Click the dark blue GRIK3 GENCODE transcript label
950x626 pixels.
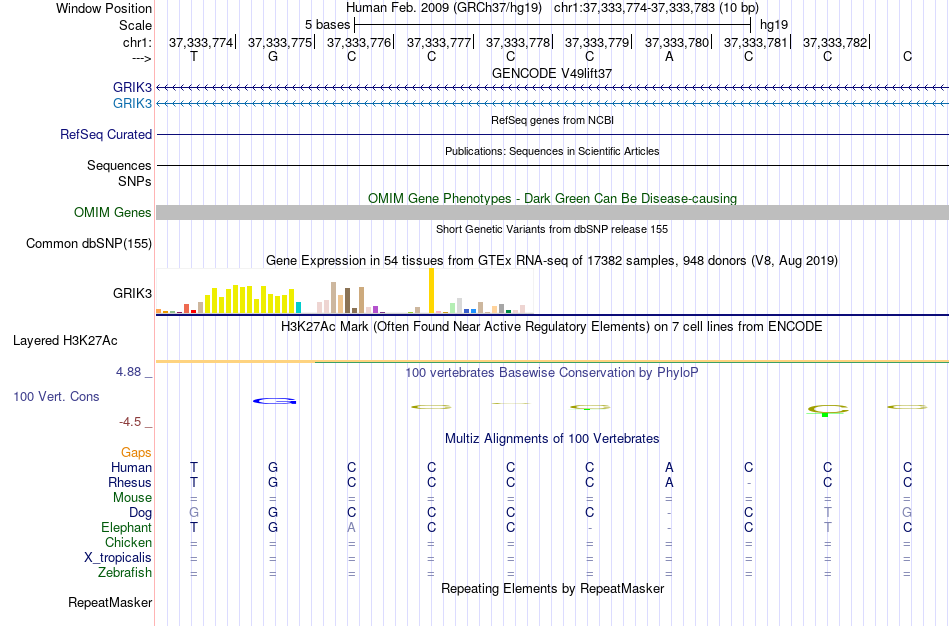click(132, 87)
